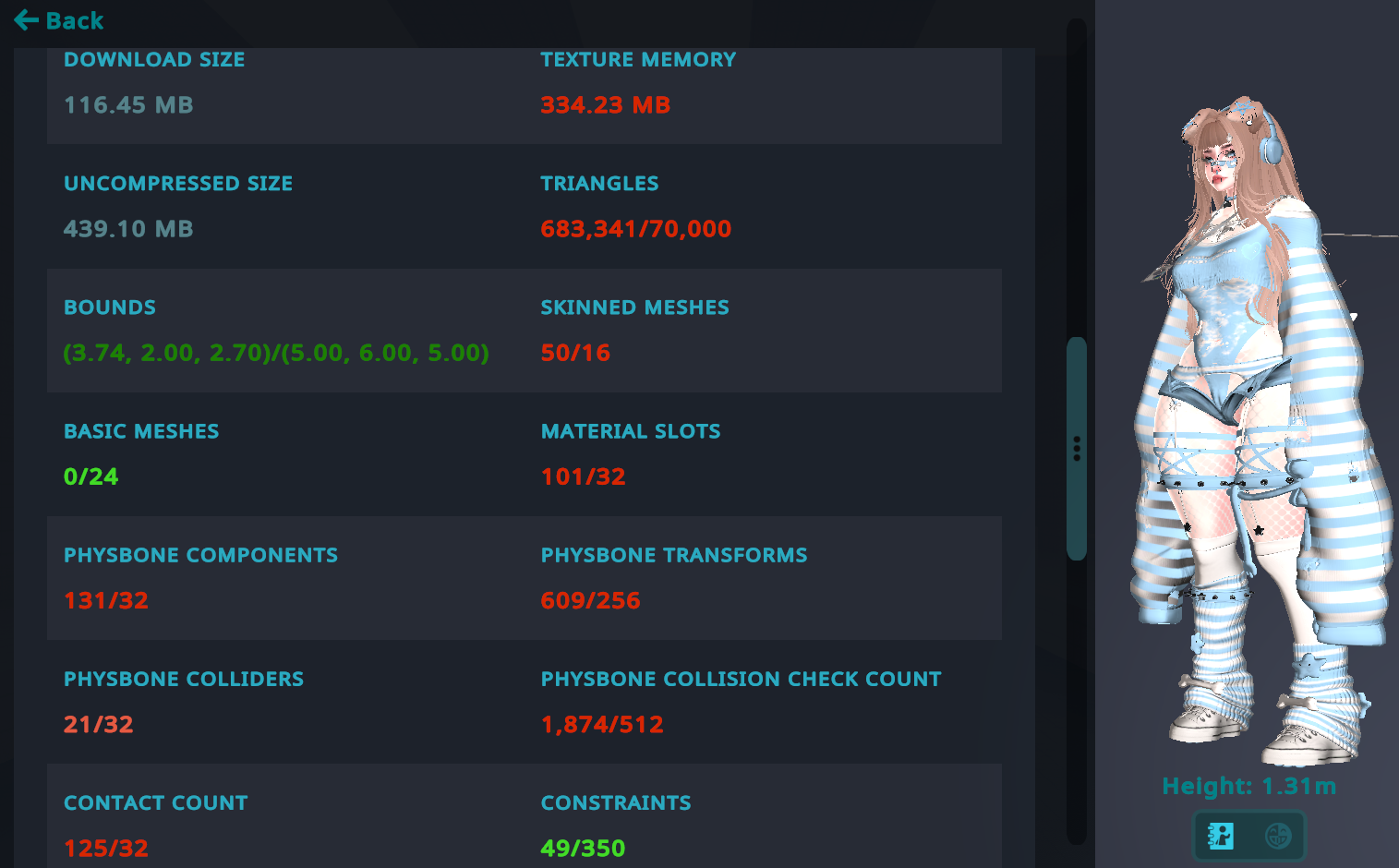The width and height of the screenshot is (1399, 868).
Task: Select the avatar pose book icon
Action: tap(1221, 836)
